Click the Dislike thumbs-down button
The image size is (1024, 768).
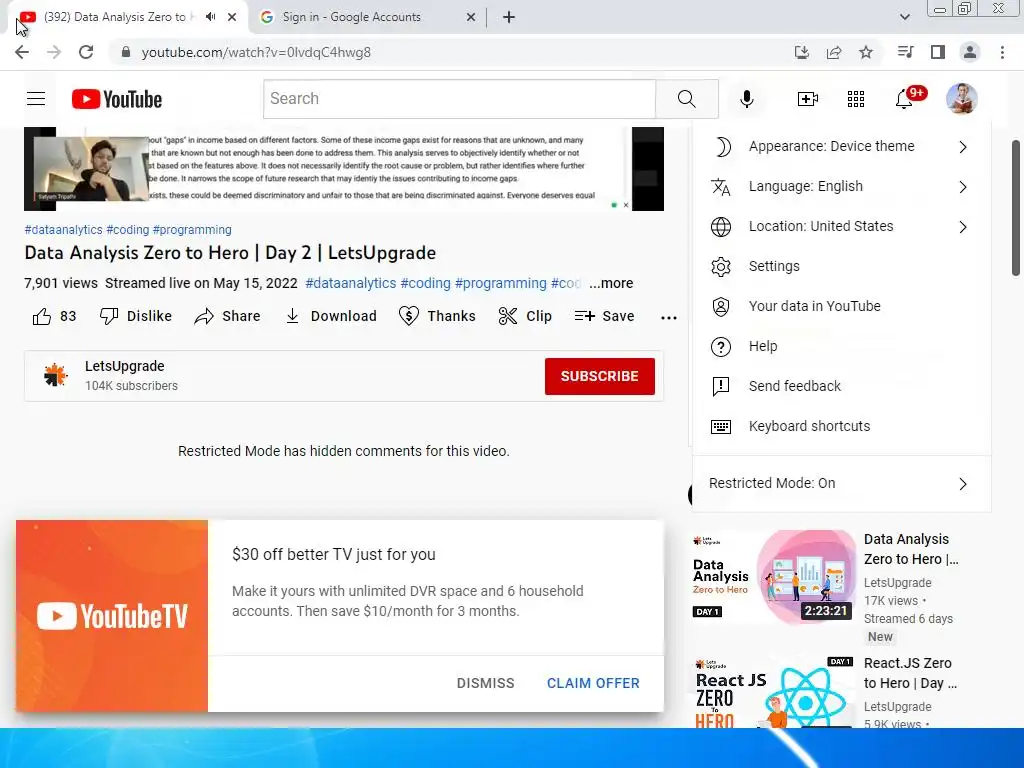136,316
